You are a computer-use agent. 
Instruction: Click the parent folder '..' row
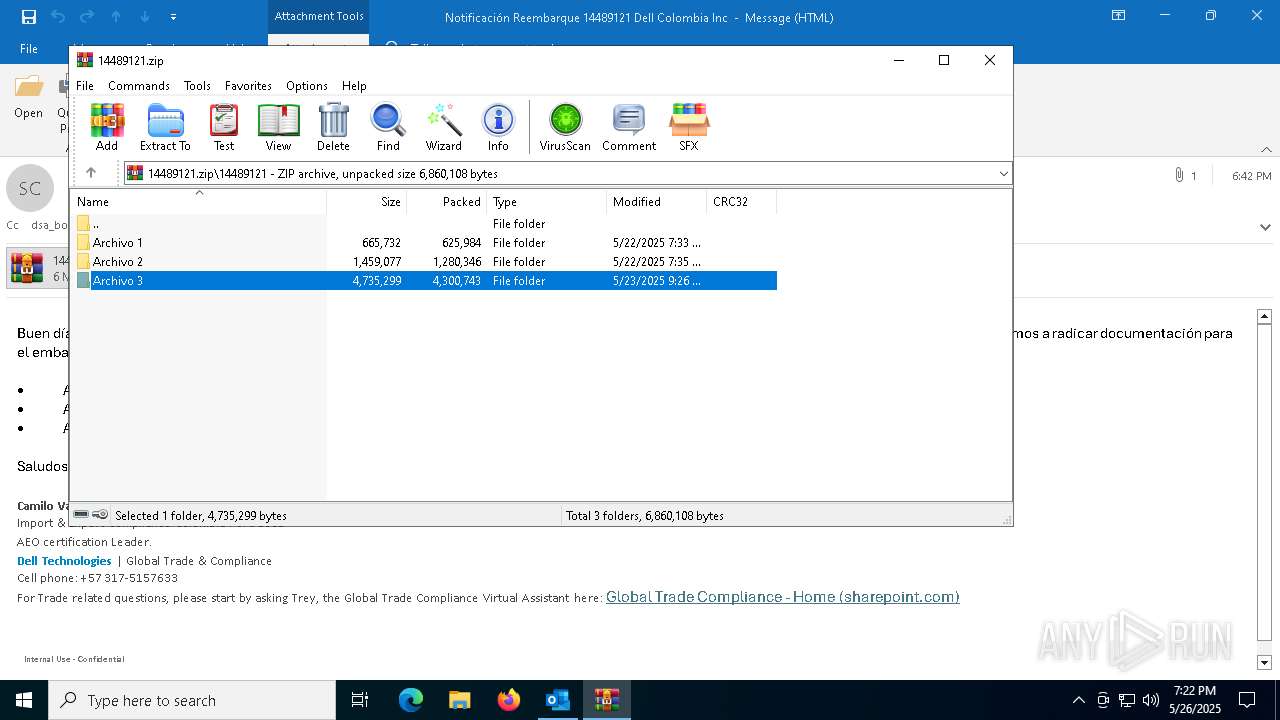coord(426,224)
